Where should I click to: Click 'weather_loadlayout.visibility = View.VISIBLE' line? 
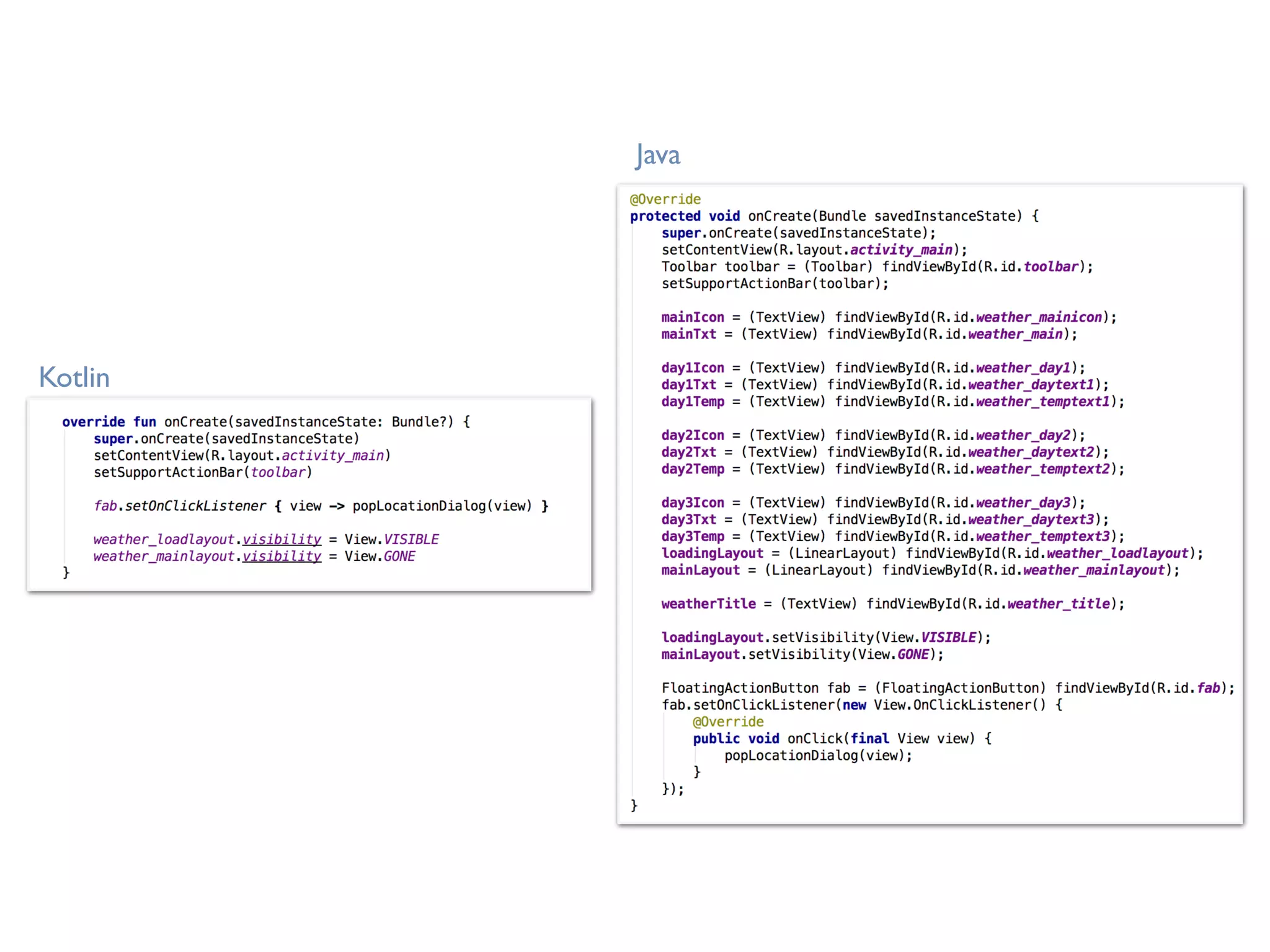click(x=266, y=539)
